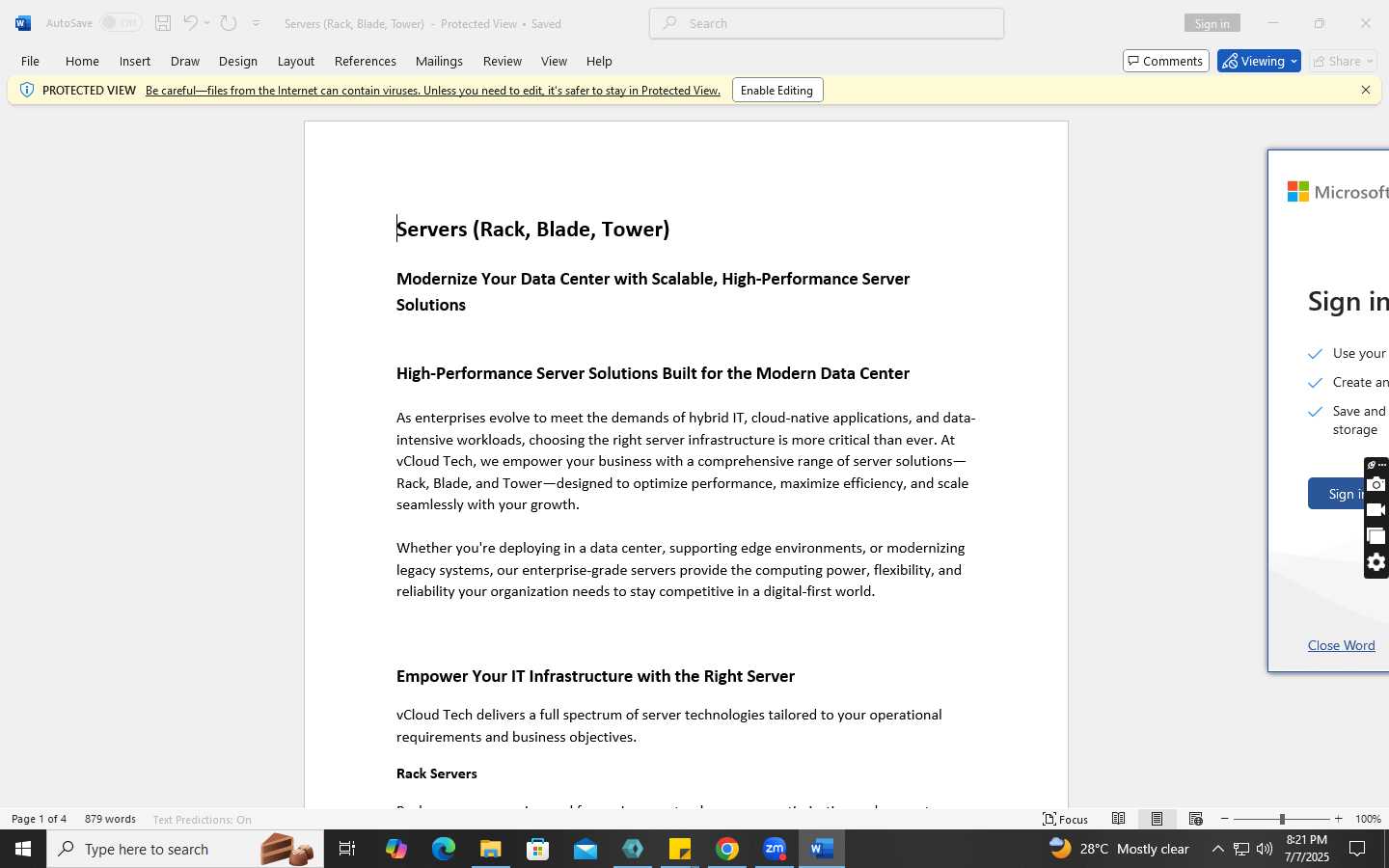Show hidden system tray icons
This screenshot has width=1389, height=868.
click(1217, 849)
